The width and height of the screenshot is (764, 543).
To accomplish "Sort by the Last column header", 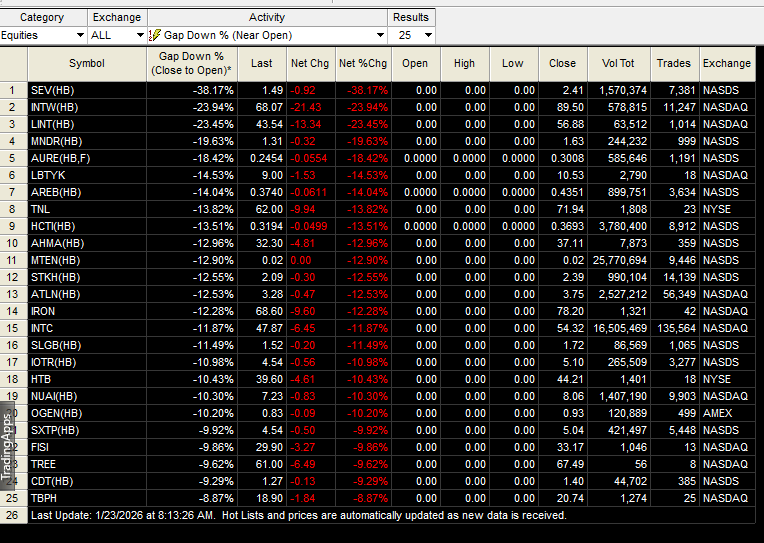I will coord(262,63).
